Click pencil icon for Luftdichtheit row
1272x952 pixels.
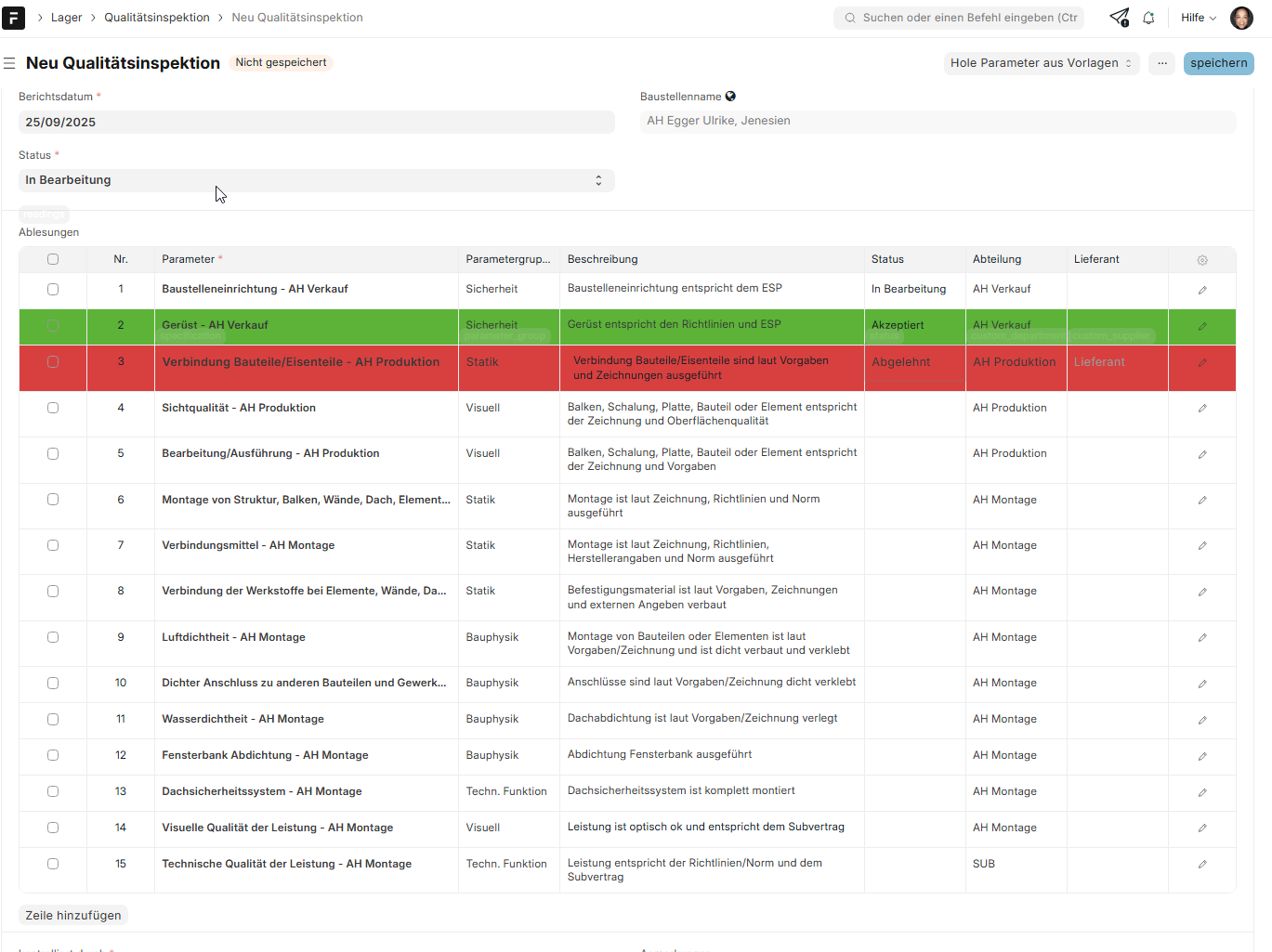(x=1202, y=638)
